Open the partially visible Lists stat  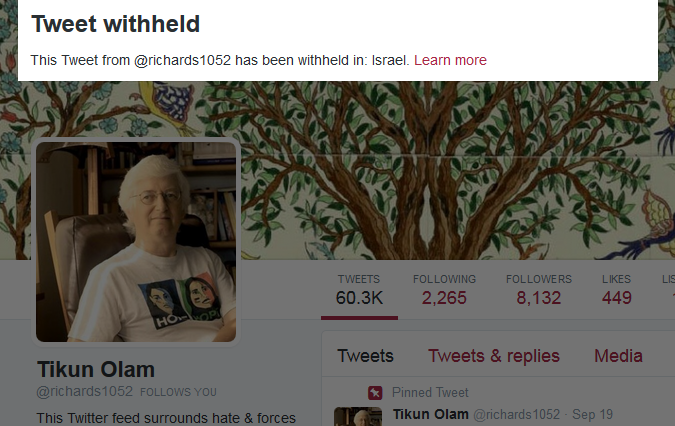(x=668, y=290)
